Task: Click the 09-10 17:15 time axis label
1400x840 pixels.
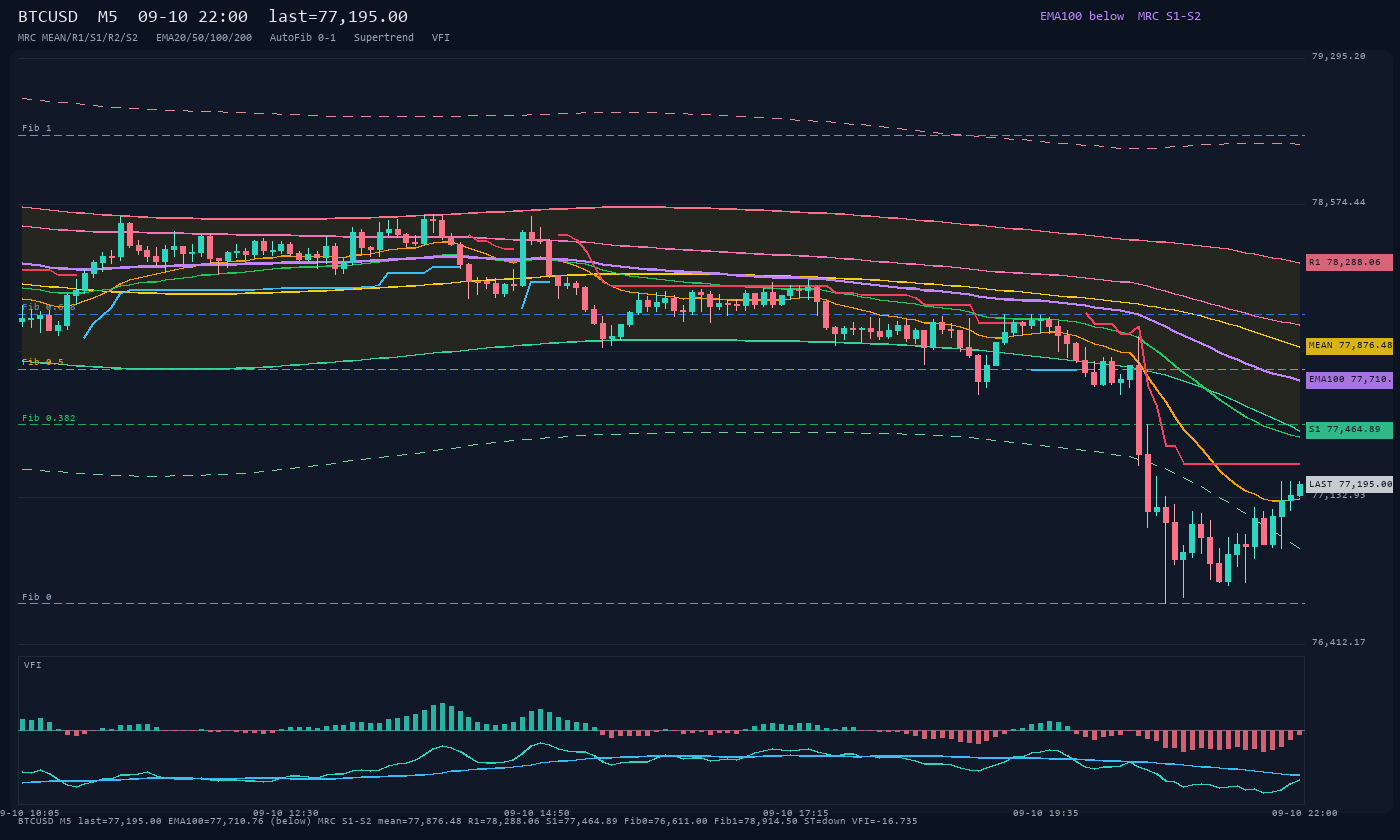Action: pyautogui.click(x=796, y=813)
